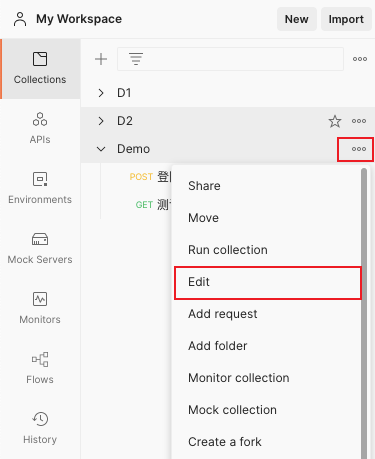Click the plus icon to create collection

click(101, 59)
